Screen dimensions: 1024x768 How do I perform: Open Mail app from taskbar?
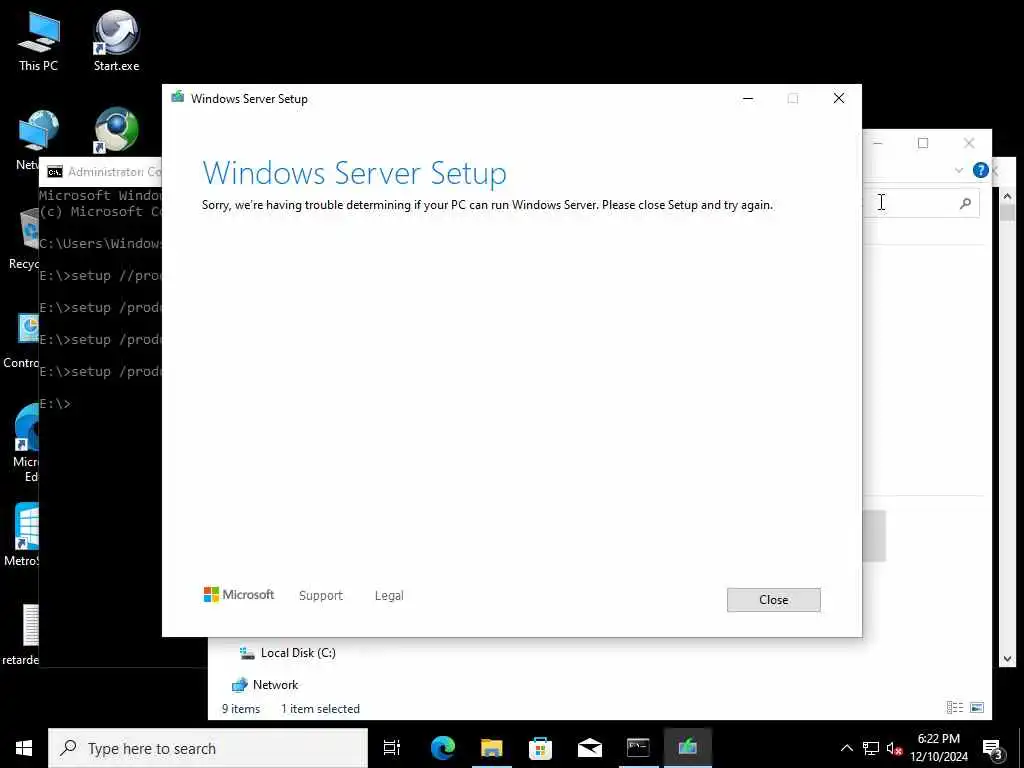(x=590, y=748)
